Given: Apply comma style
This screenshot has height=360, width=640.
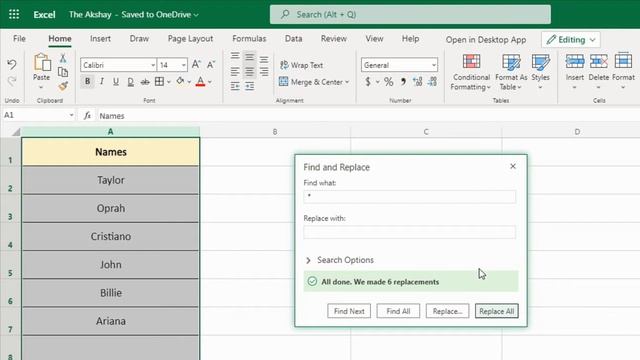Looking at the screenshot, I should (x=403, y=82).
